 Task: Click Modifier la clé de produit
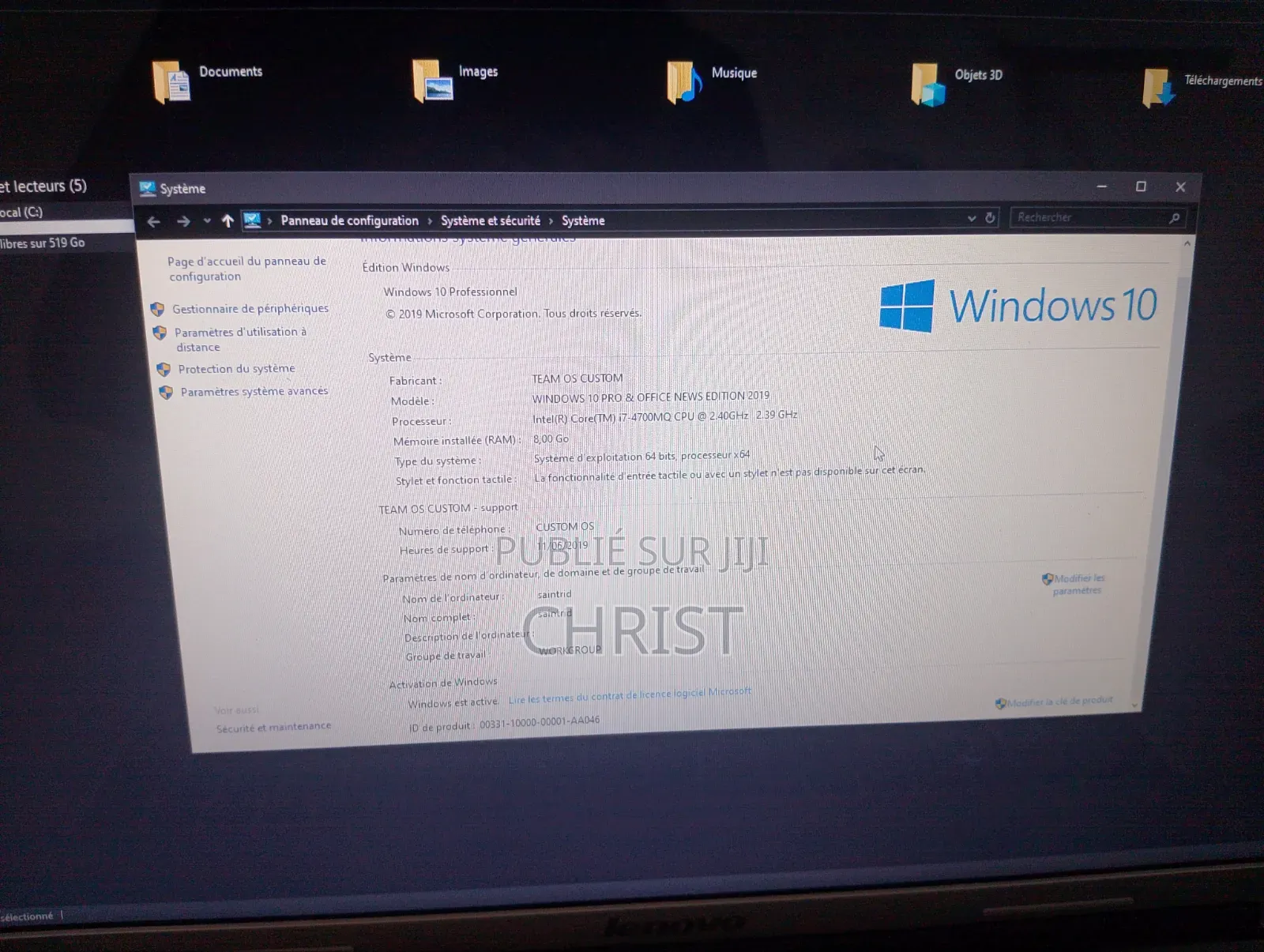click(x=1059, y=701)
